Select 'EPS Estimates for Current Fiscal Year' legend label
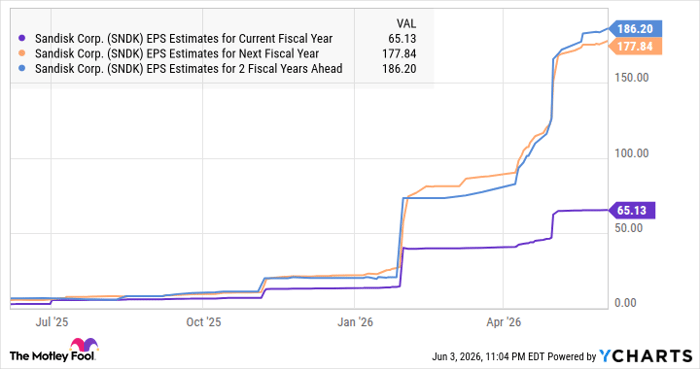The width and height of the screenshot is (700, 369). (184, 39)
